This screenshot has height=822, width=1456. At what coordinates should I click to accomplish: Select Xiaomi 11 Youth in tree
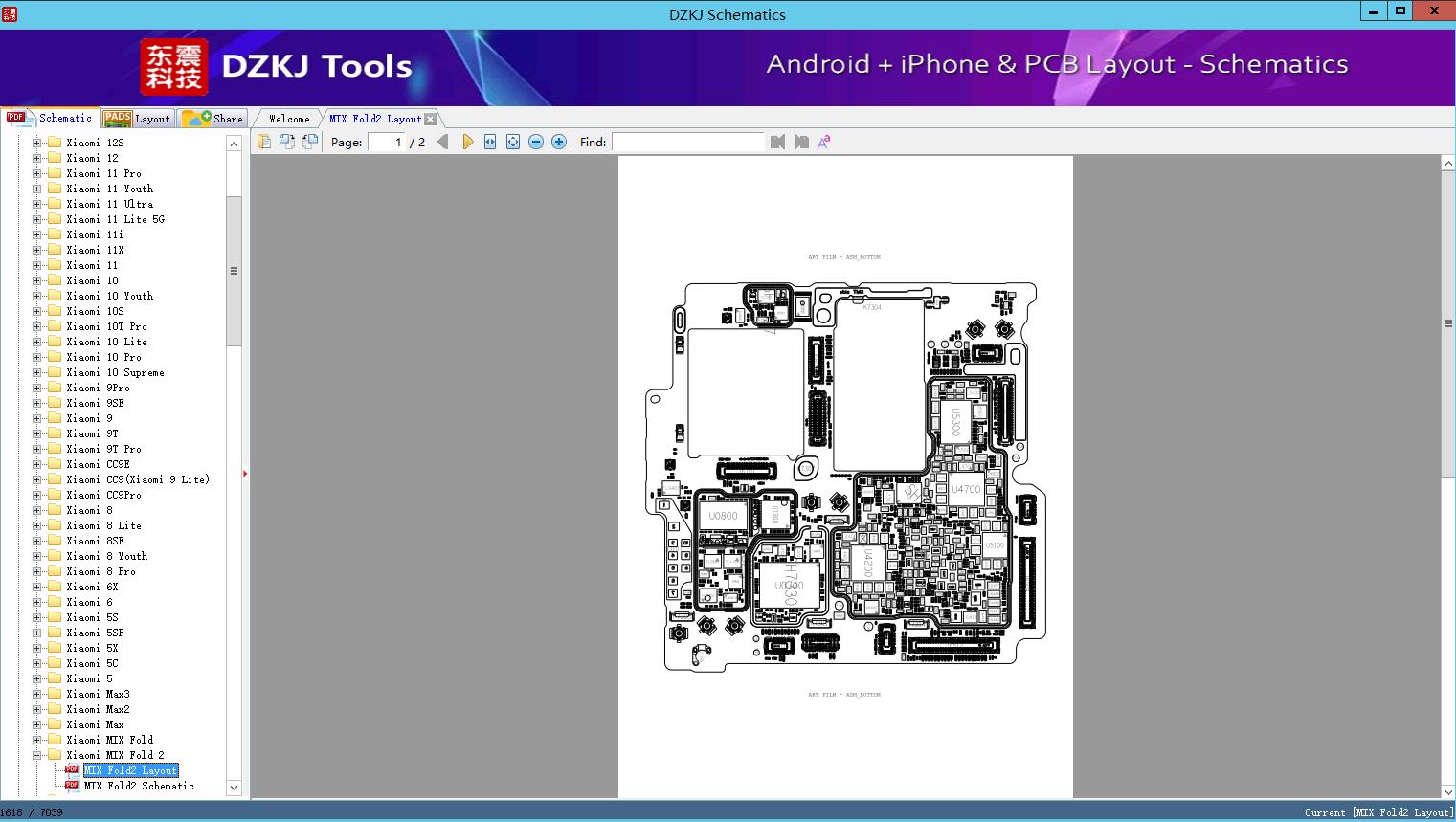109,189
